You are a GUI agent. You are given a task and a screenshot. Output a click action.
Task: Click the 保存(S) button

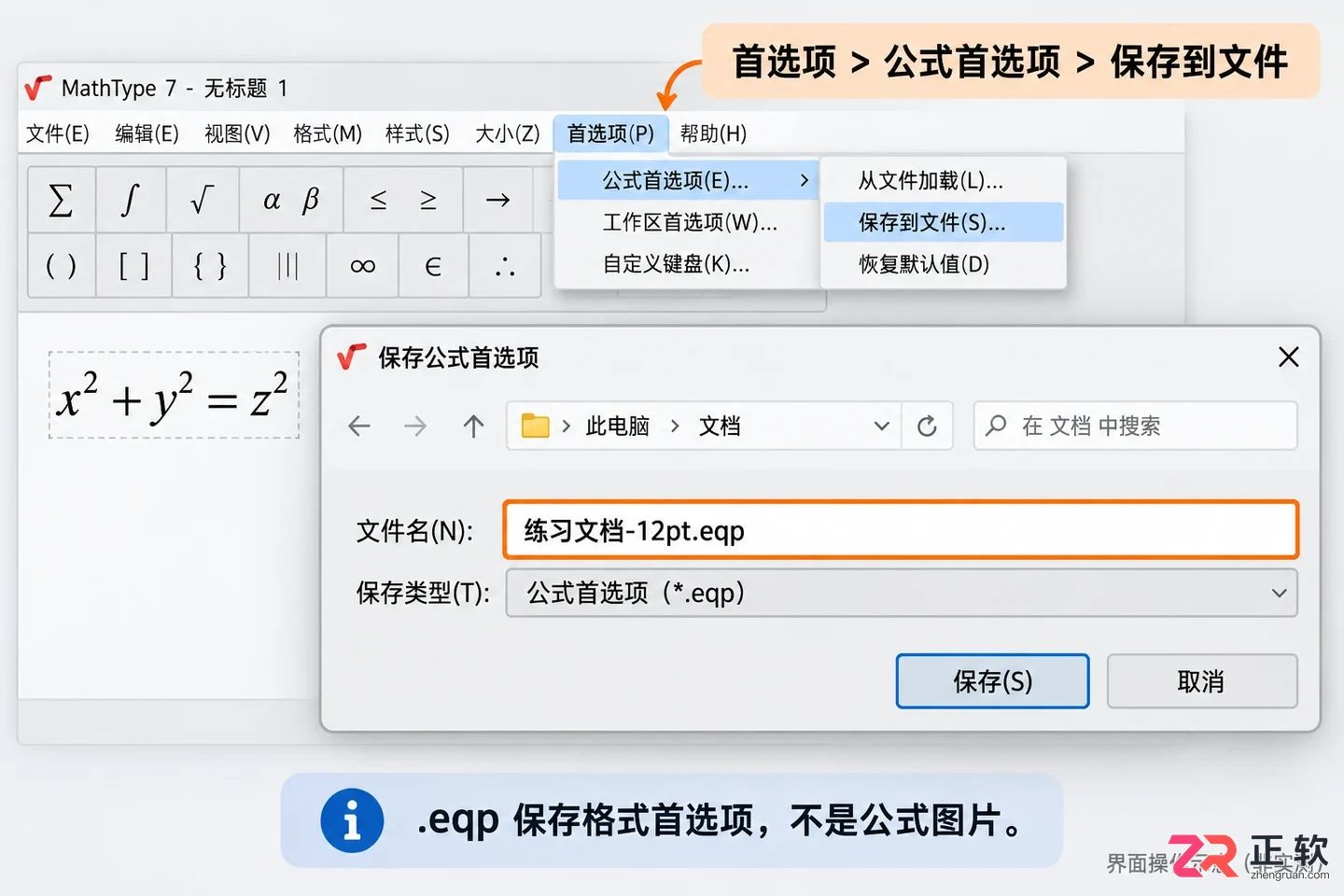click(993, 681)
